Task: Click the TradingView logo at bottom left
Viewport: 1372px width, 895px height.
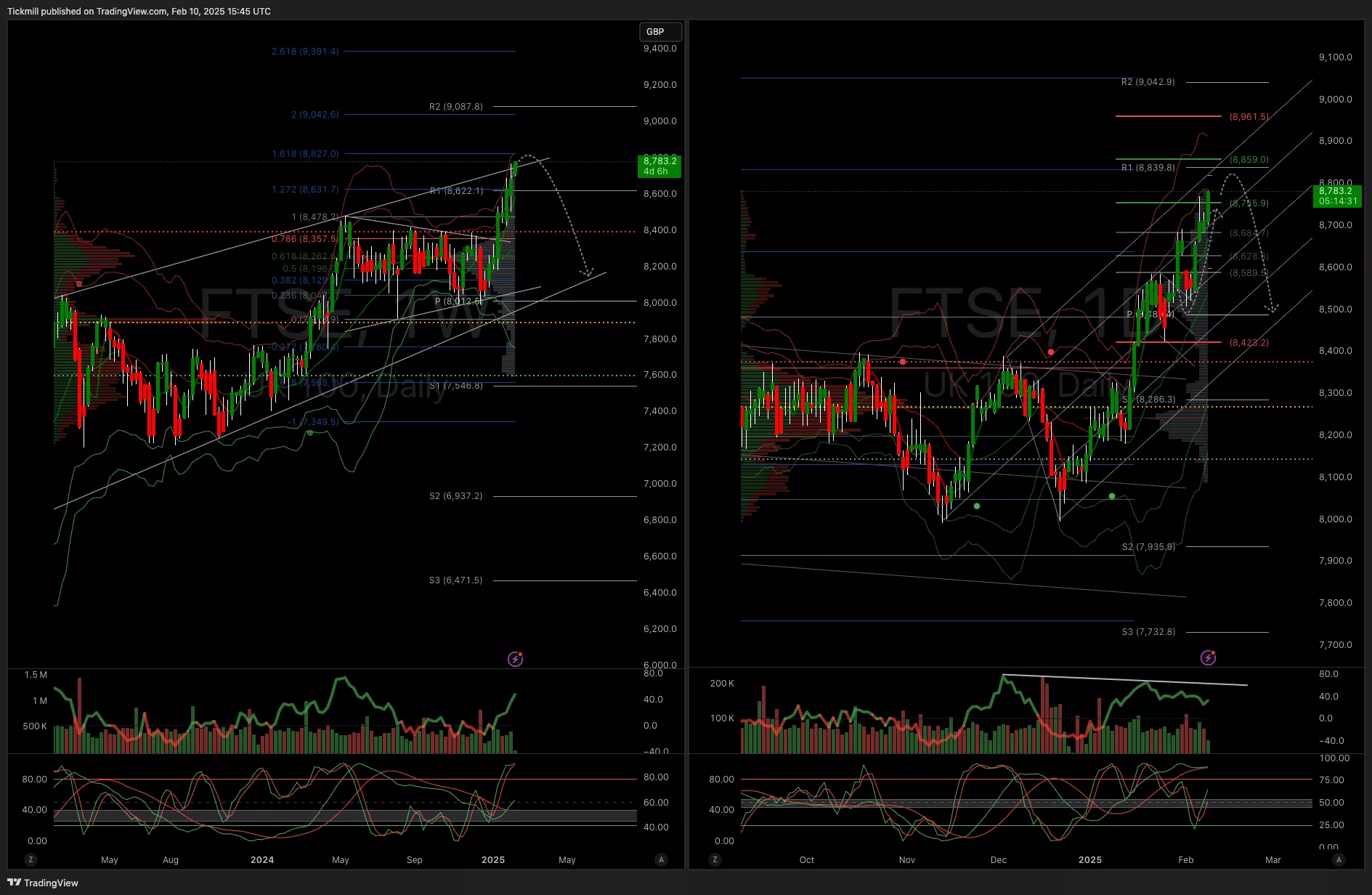Action: [42, 883]
